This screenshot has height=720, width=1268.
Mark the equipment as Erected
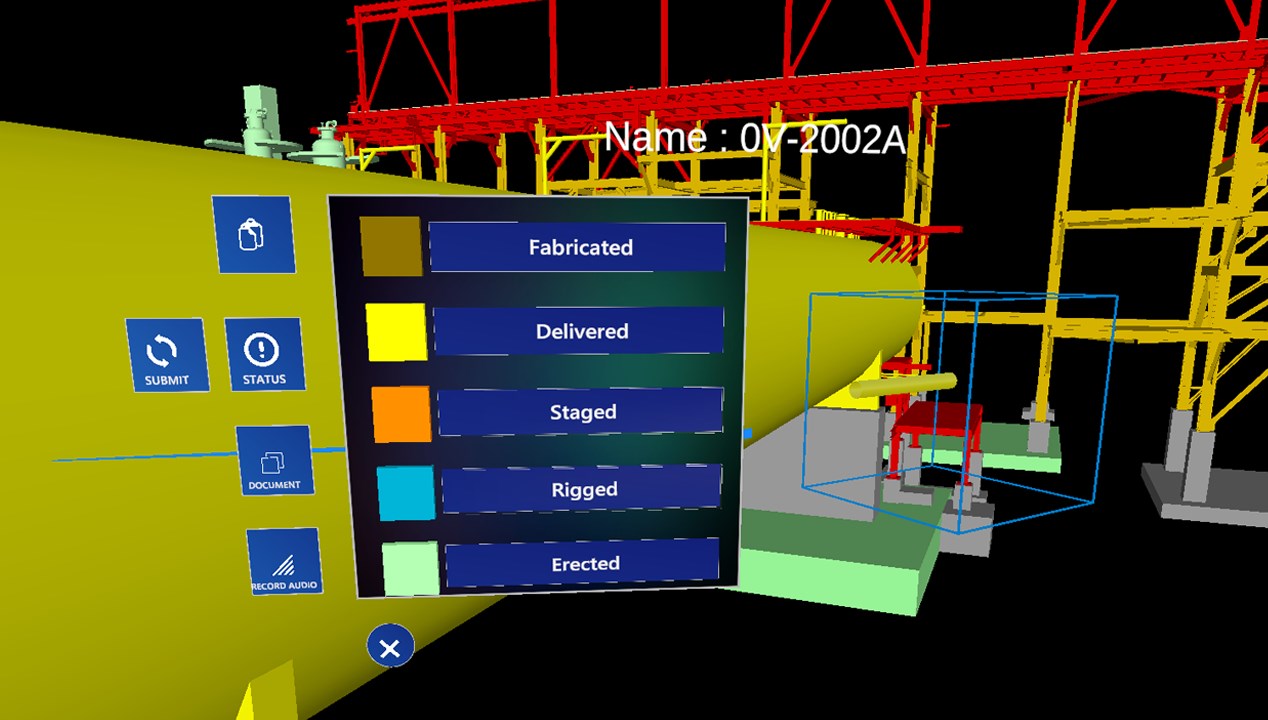tap(584, 563)
